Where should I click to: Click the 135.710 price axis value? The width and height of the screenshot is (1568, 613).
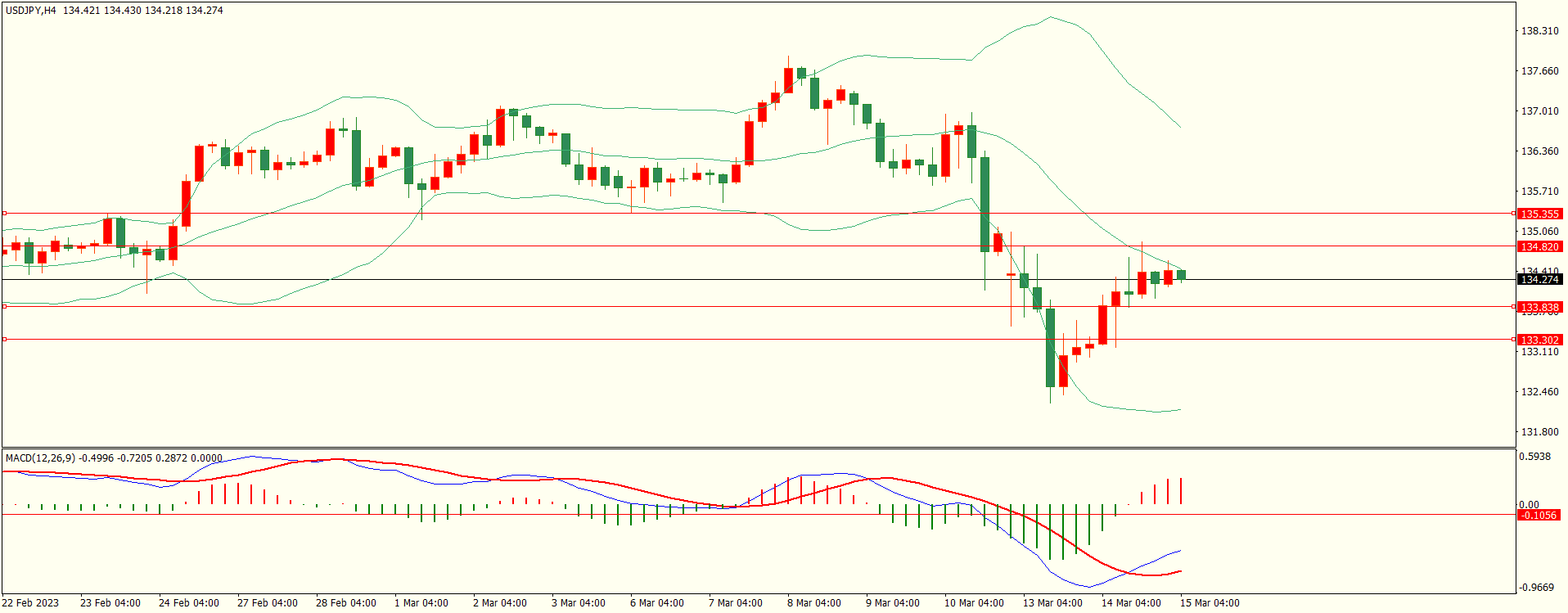pyautogui.click(x=1539, y=192)
